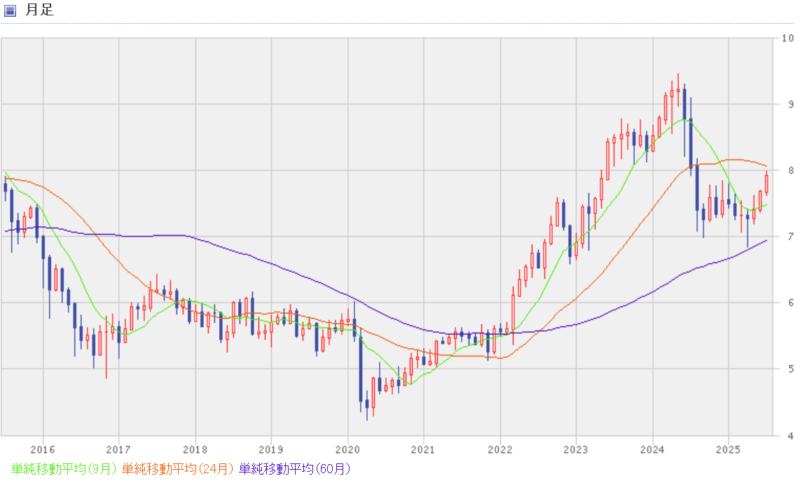Viewport: 800px width, 483px height.
Task: Click the 5 value on the price axis
Action: [791, 369]
